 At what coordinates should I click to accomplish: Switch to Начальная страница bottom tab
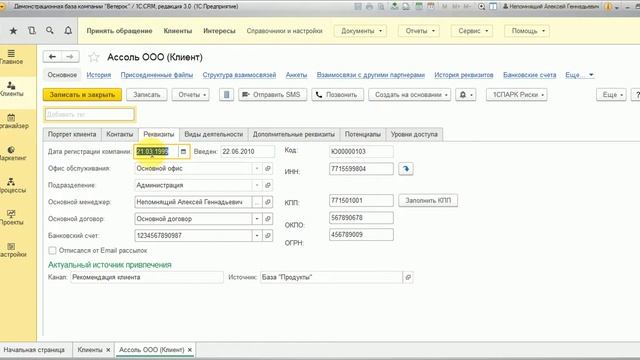(34, 350)
